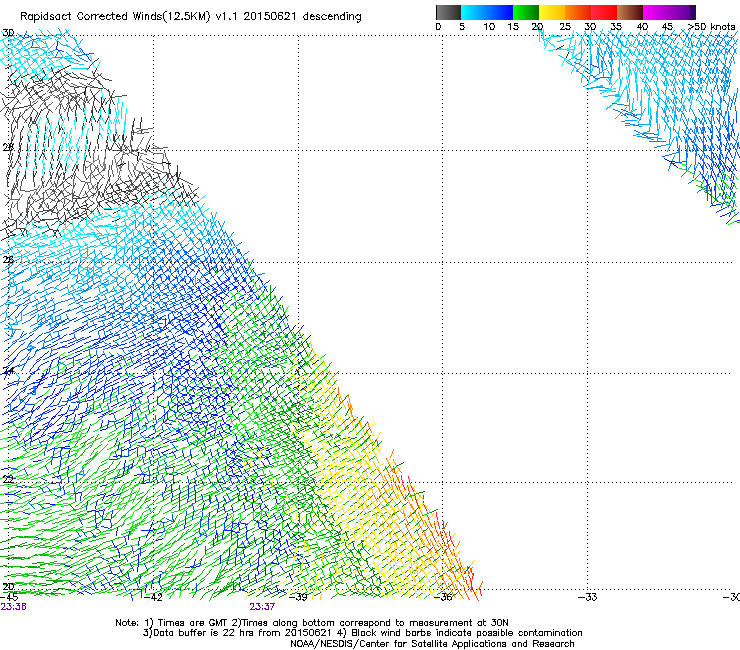
Task: Click the purple time stamp '23:36'
Action: click(13, 607)
